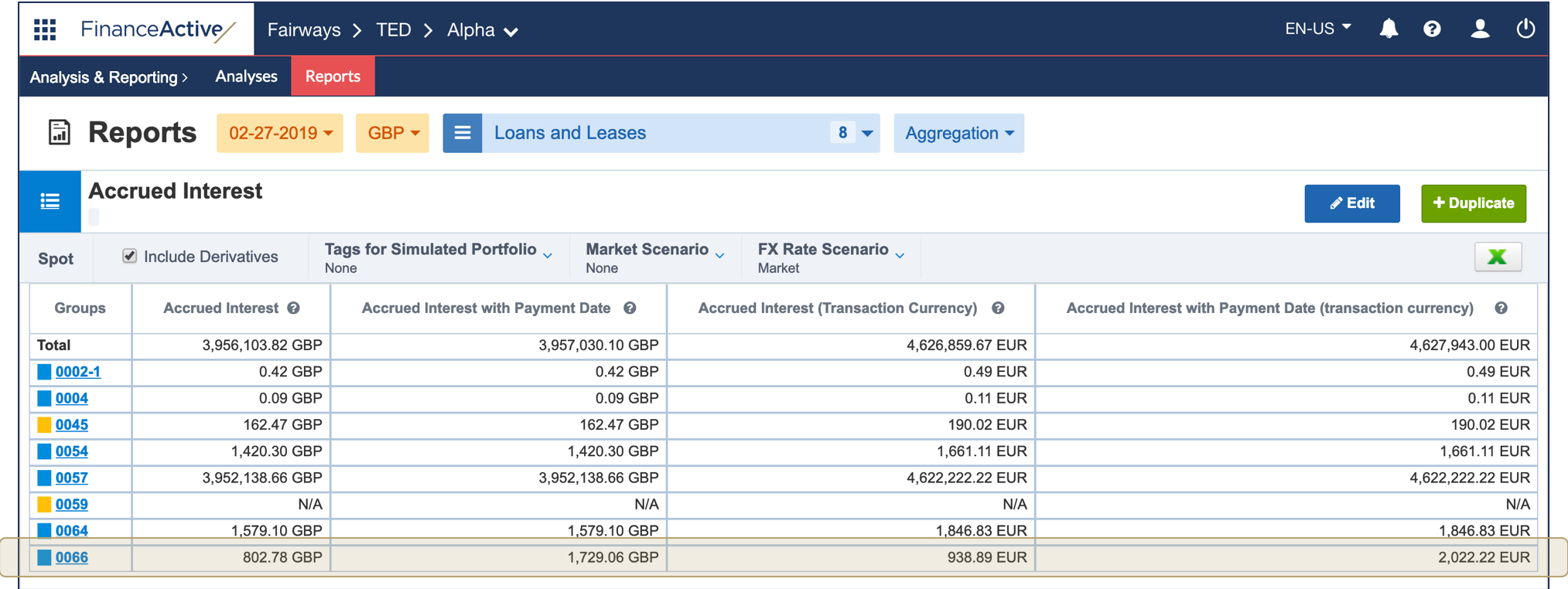
Task: Switch to the Reports tab
Action: (x=333, y=77)
